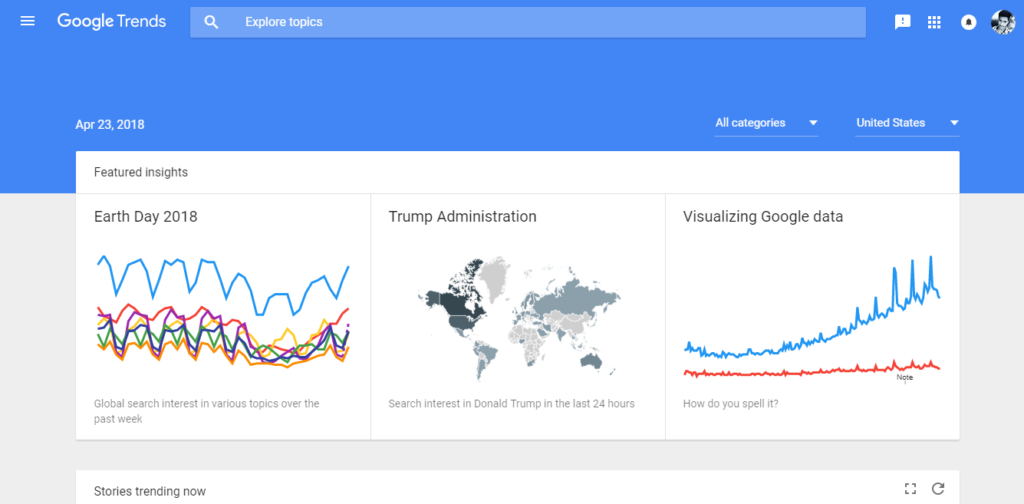Click the United States dropdown arrow
This screenshot has height=504, width=1024.
click(954, 123)
